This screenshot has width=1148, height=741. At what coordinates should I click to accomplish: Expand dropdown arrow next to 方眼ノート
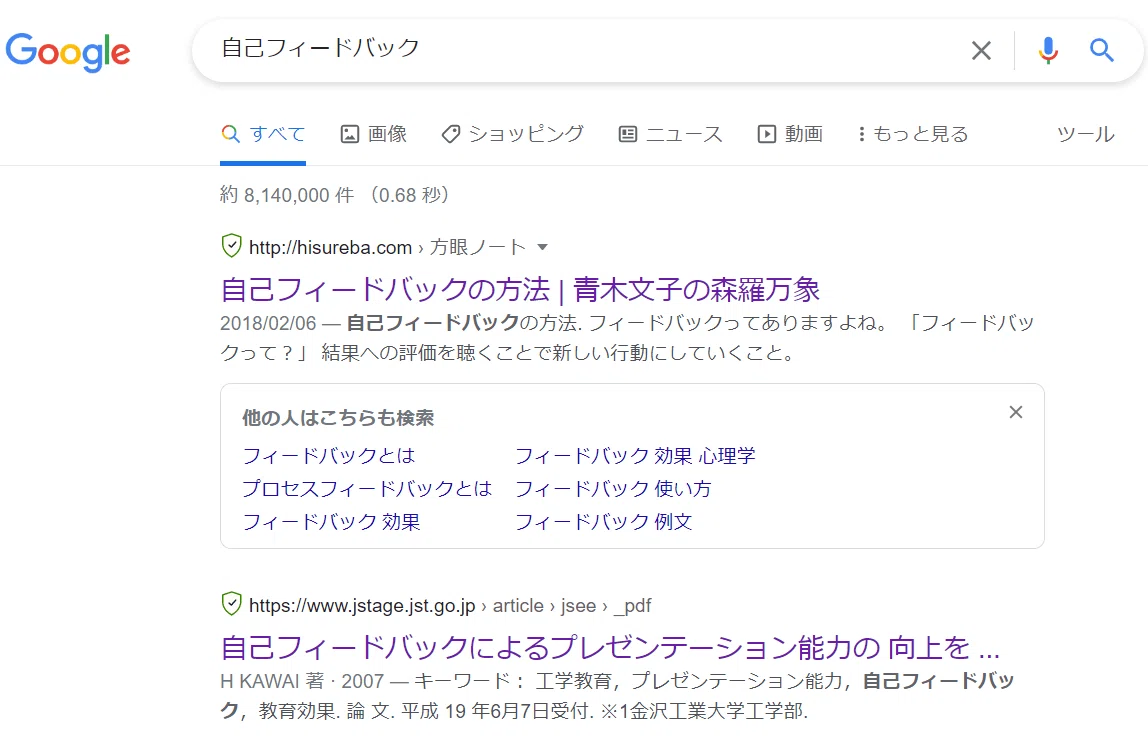click(543, 247)
